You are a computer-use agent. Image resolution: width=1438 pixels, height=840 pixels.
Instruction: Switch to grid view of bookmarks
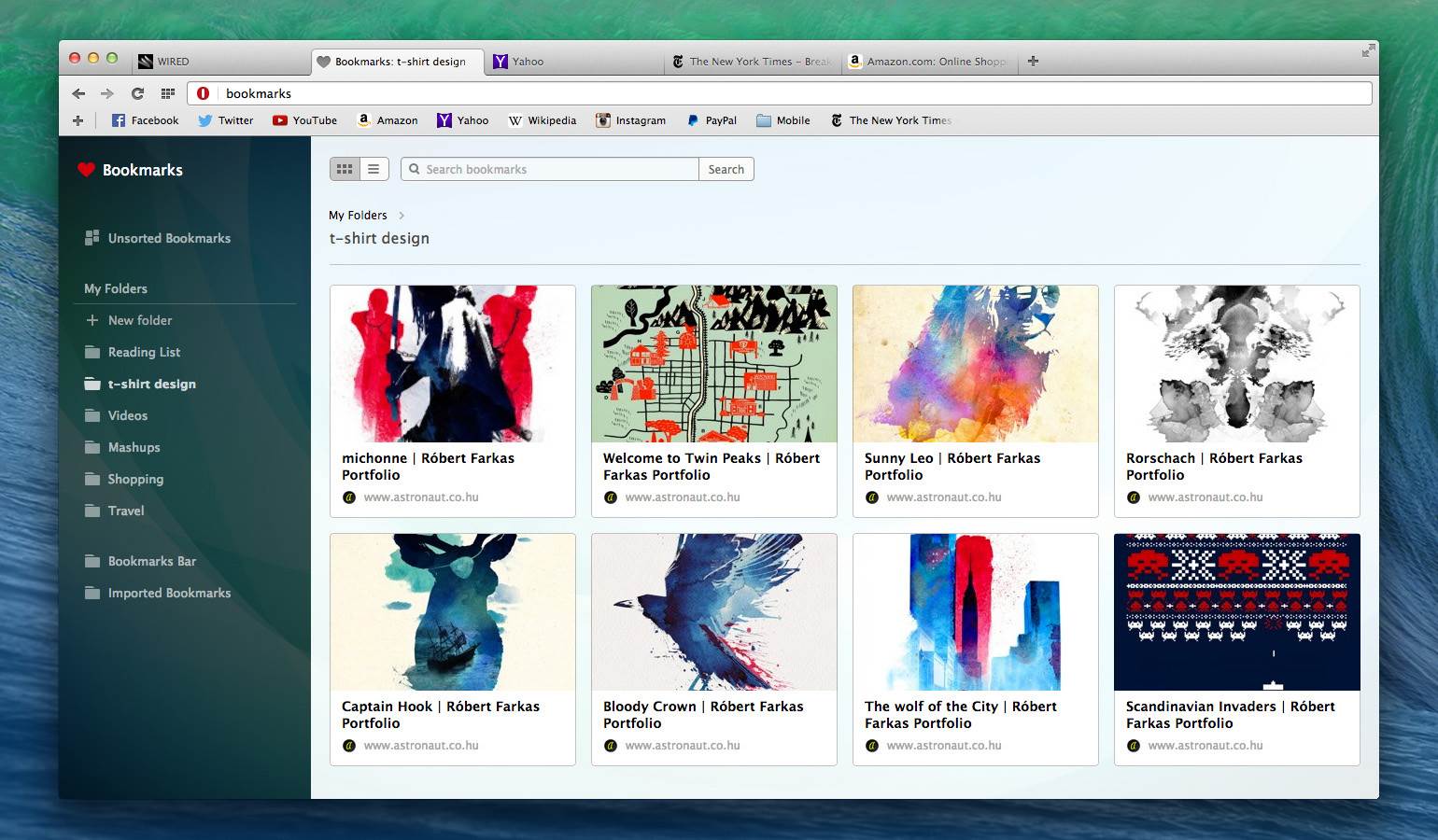[x=345, y=169]
